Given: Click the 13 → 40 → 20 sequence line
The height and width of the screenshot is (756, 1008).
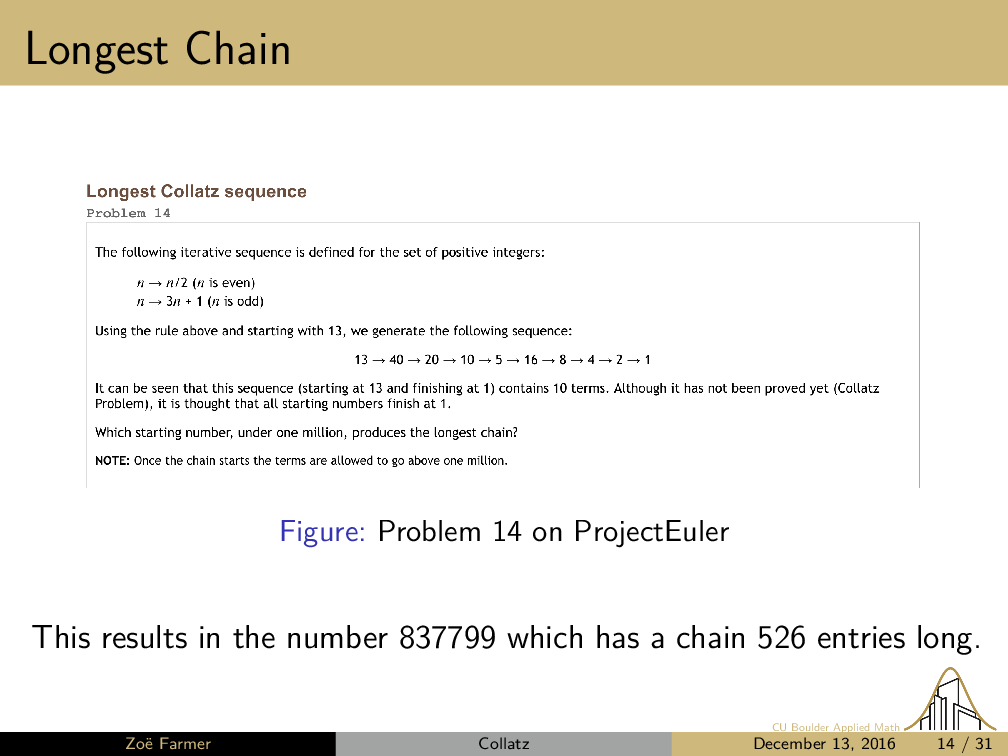Looking at the screenshot, I should pos(503,359).
